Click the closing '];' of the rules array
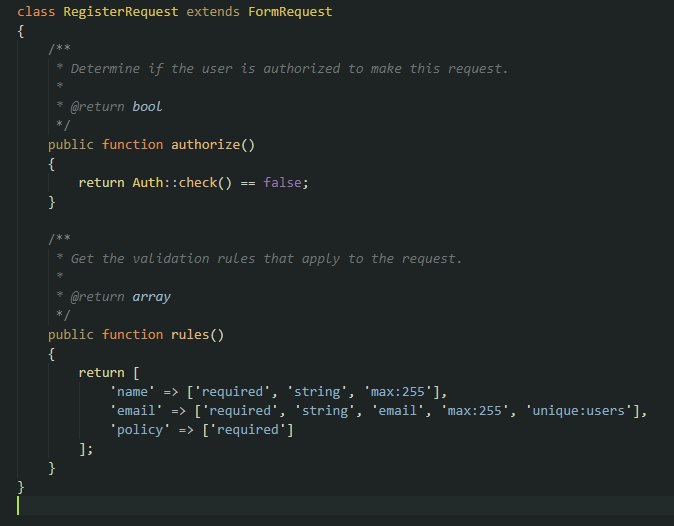 pos(86,449)
